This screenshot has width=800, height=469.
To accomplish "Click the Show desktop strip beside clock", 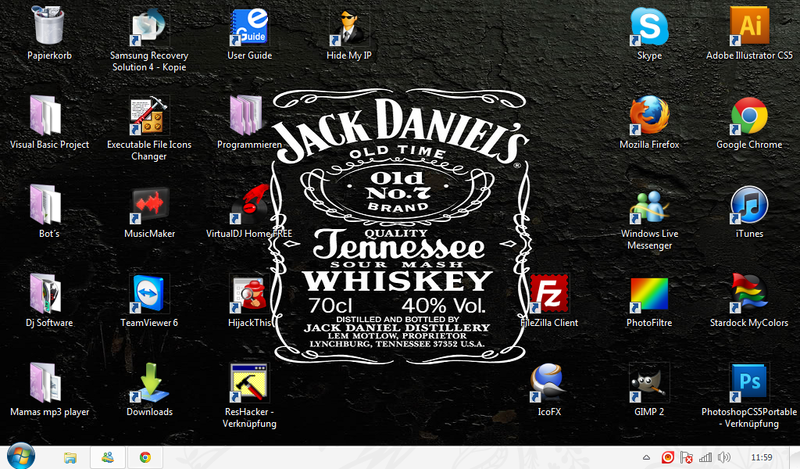I will [x=795, y=458].
